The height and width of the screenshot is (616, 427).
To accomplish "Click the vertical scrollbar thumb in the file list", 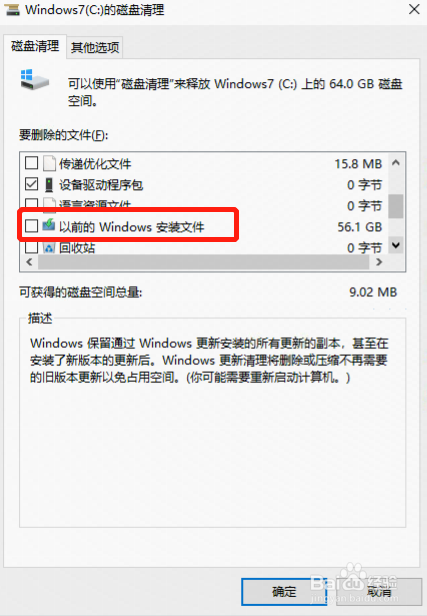I will 396,206.
